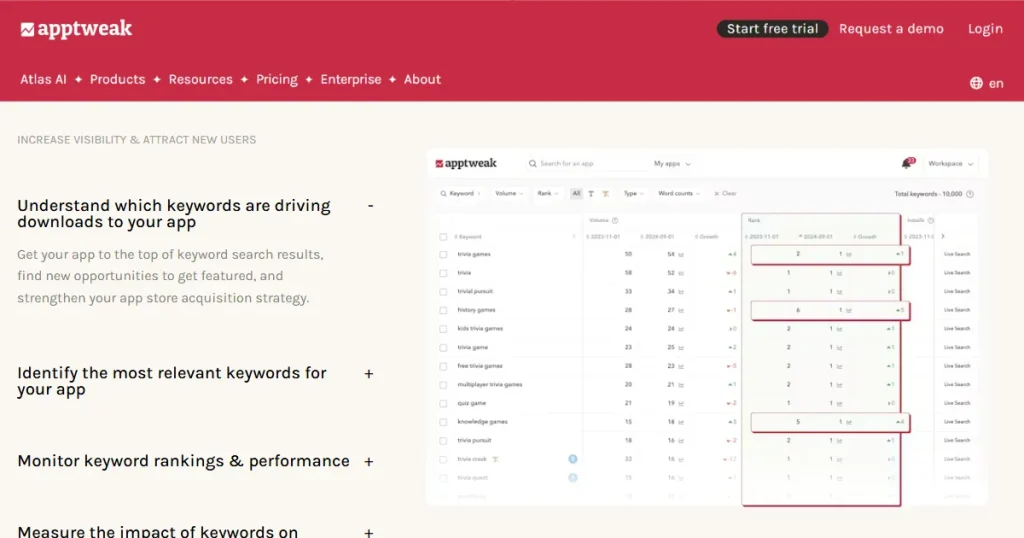This screenshot has height=538, width=1024.
Task: Tick the select-all checkbox in Keyword header
Action: click(443, 237)
